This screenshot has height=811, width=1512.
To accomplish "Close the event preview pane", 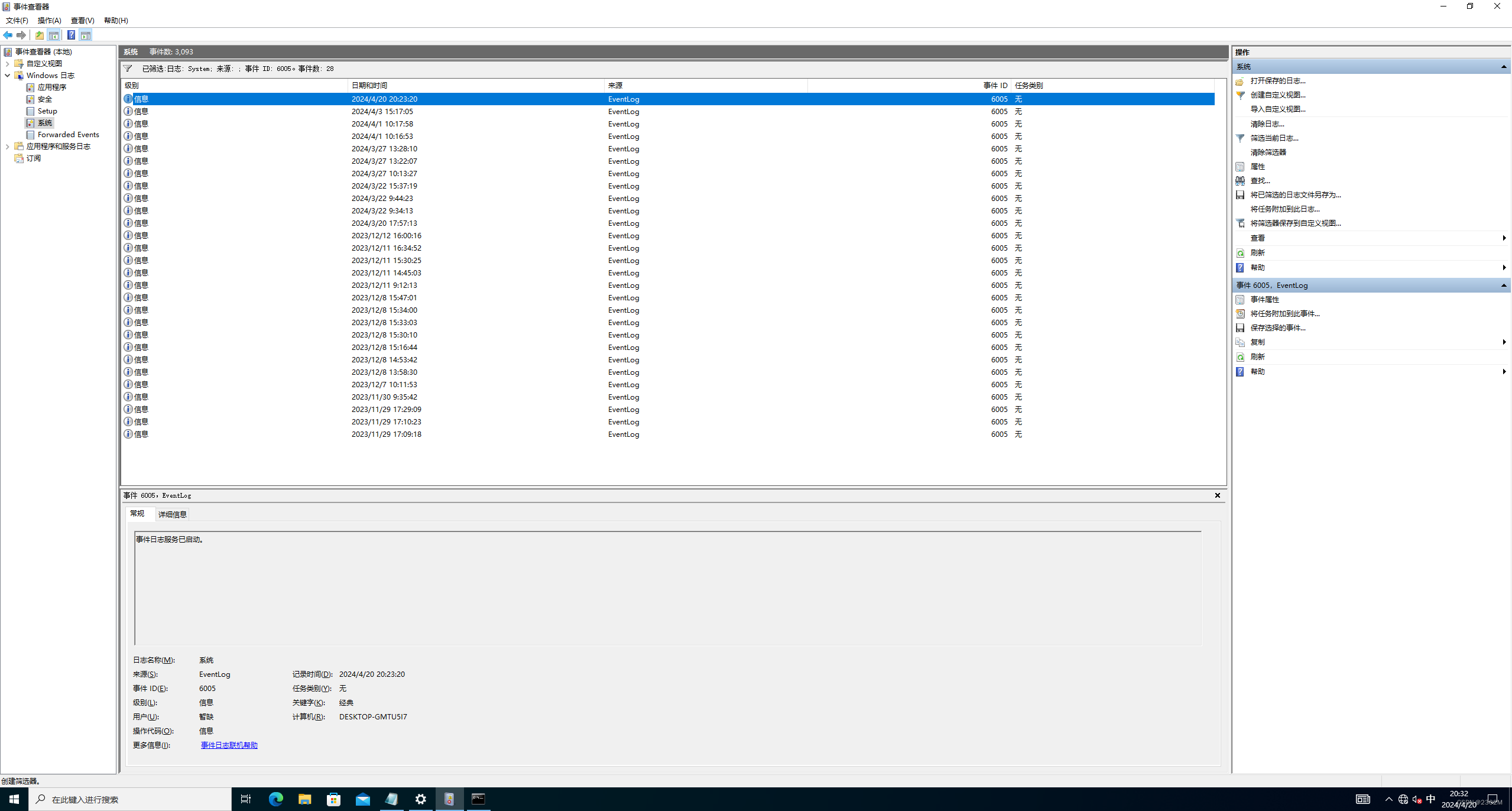I will pyautogui.click(x=1217, y=495).
